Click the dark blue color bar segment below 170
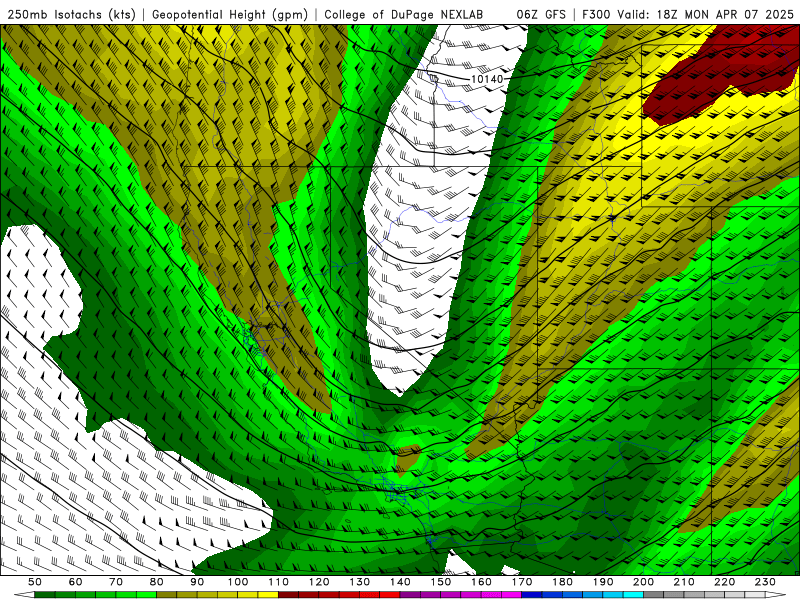 (532, 595)
